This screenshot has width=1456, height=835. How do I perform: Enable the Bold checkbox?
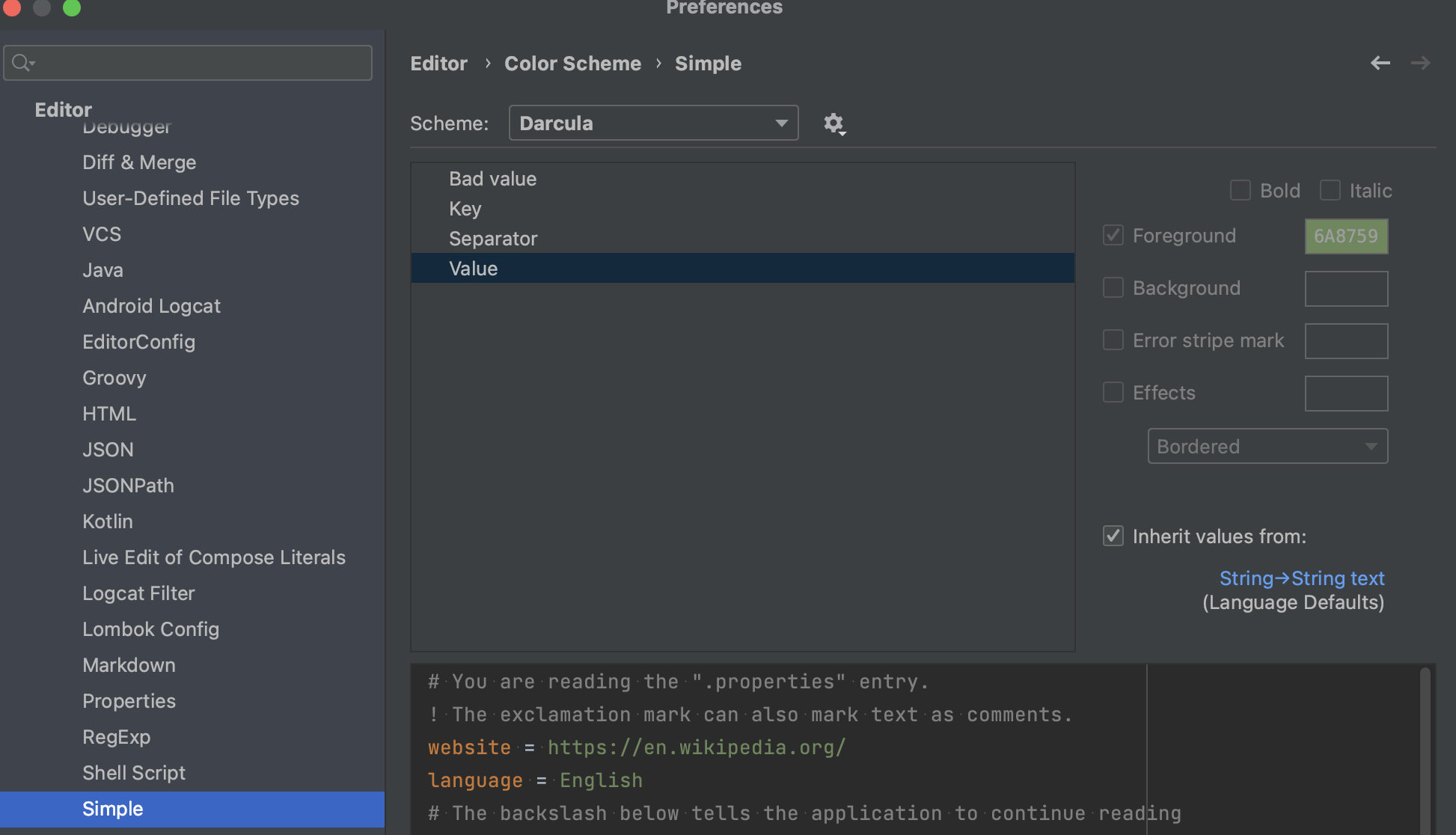coord(1240,190)
